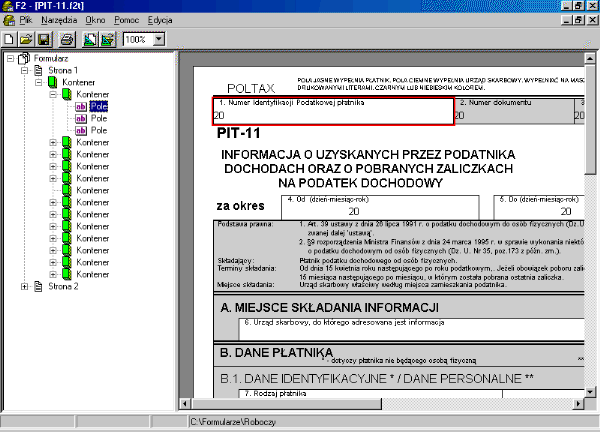Save the form with the floppy disk icon
Image resolution: width=600 pixels, height=432 pixels.
coord(44,39)
